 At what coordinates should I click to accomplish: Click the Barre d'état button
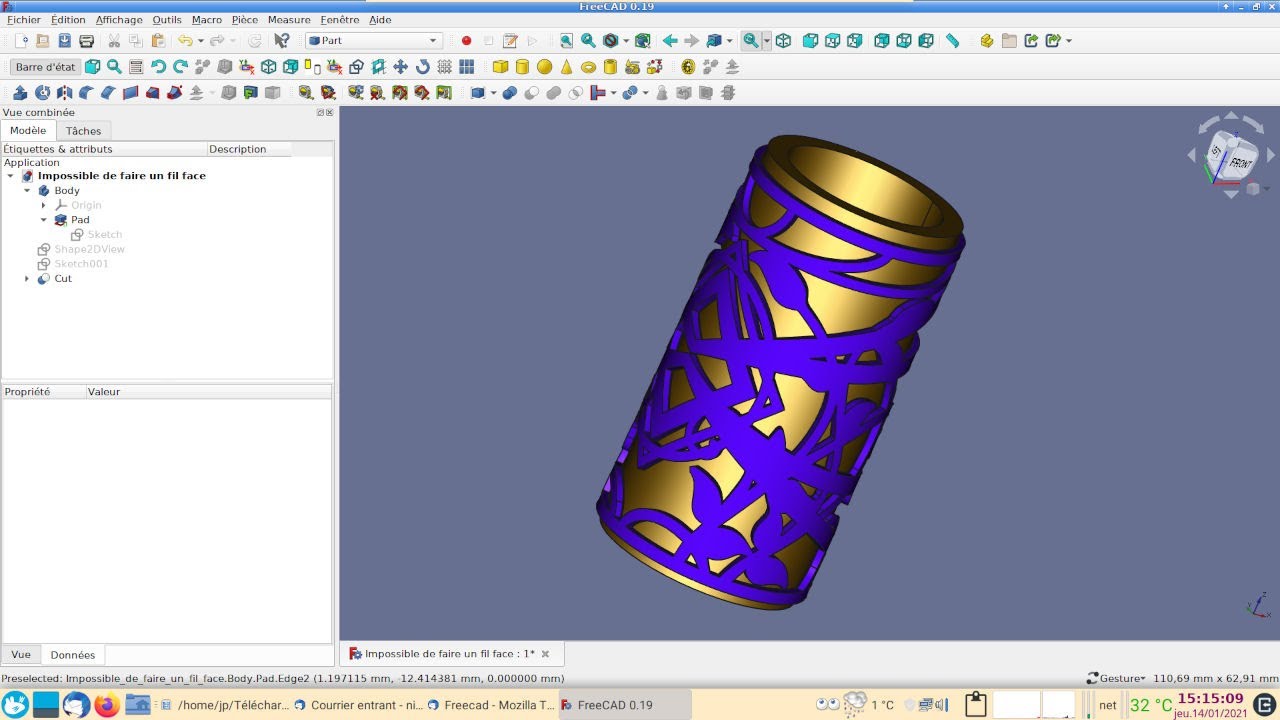pos(45,67)
